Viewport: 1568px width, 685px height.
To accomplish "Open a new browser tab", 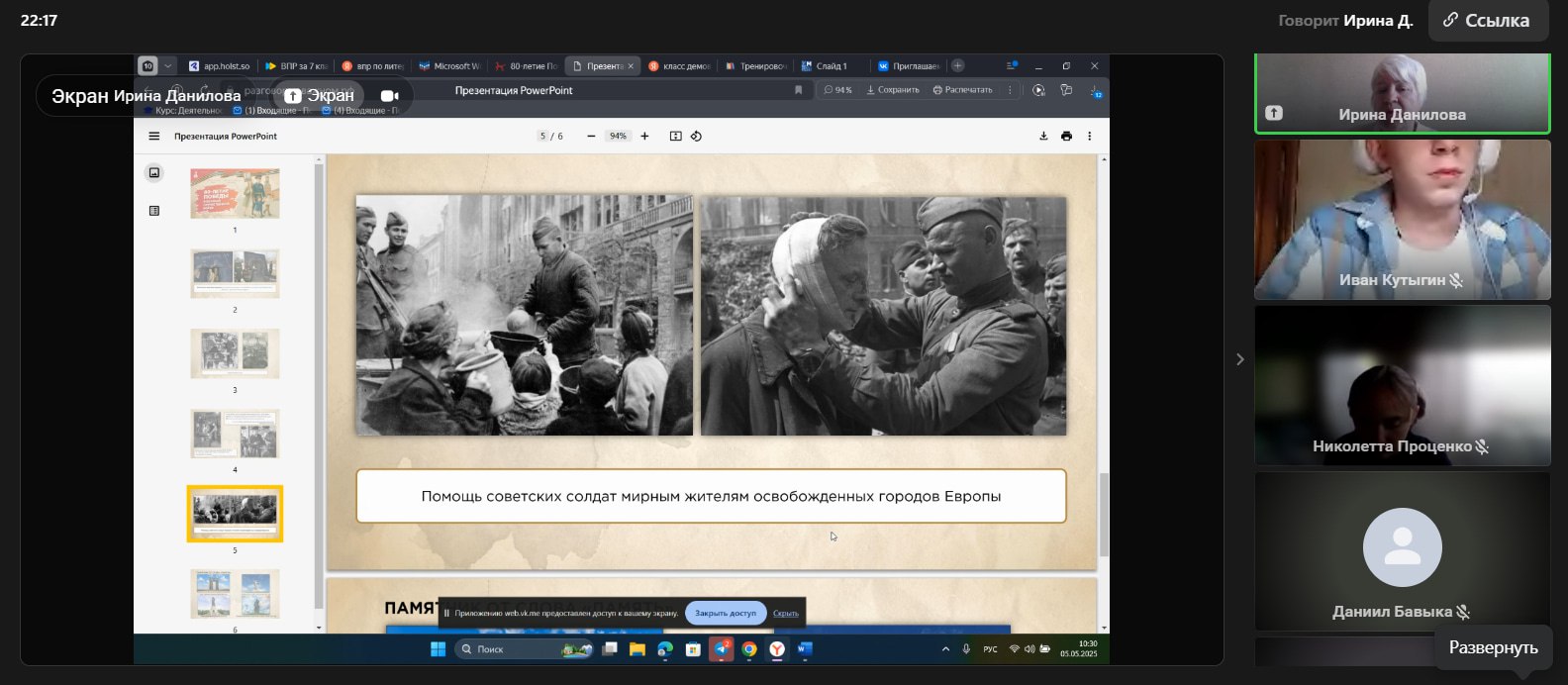I will click(957, 66).
